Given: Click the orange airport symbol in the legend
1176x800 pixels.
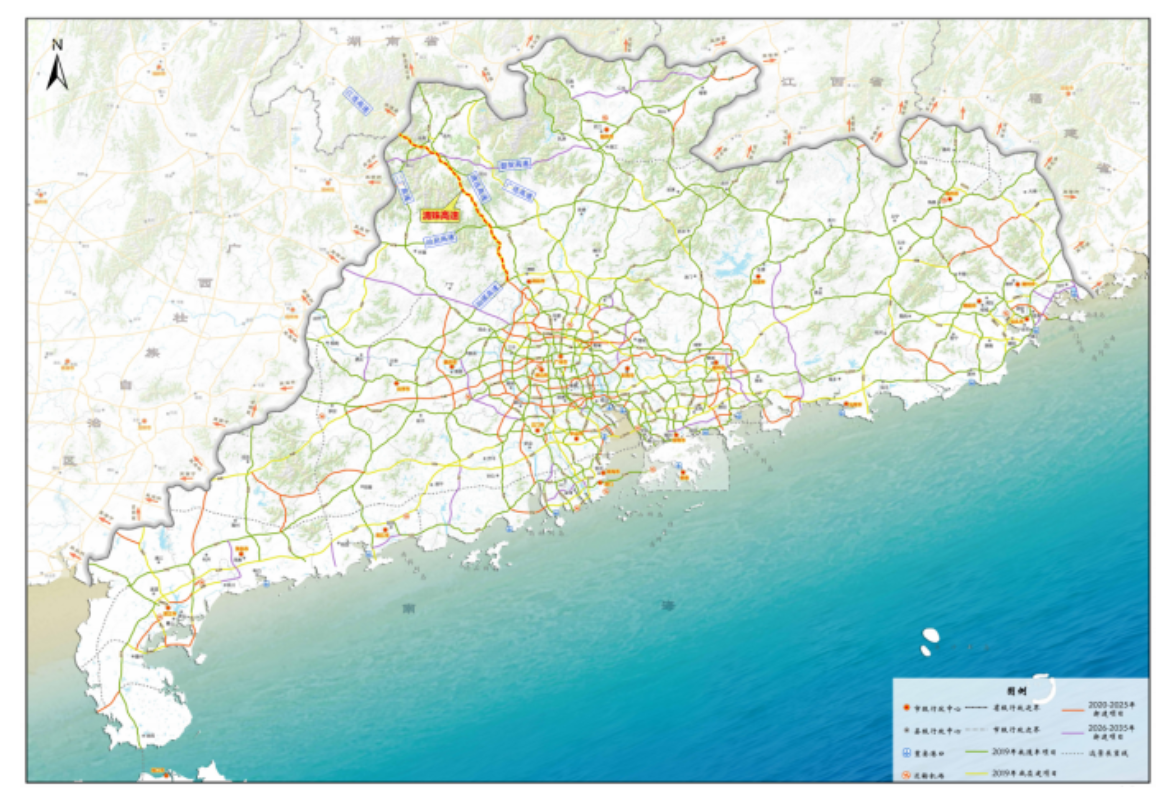Looking at the screenshot, I should click(904, 774).
